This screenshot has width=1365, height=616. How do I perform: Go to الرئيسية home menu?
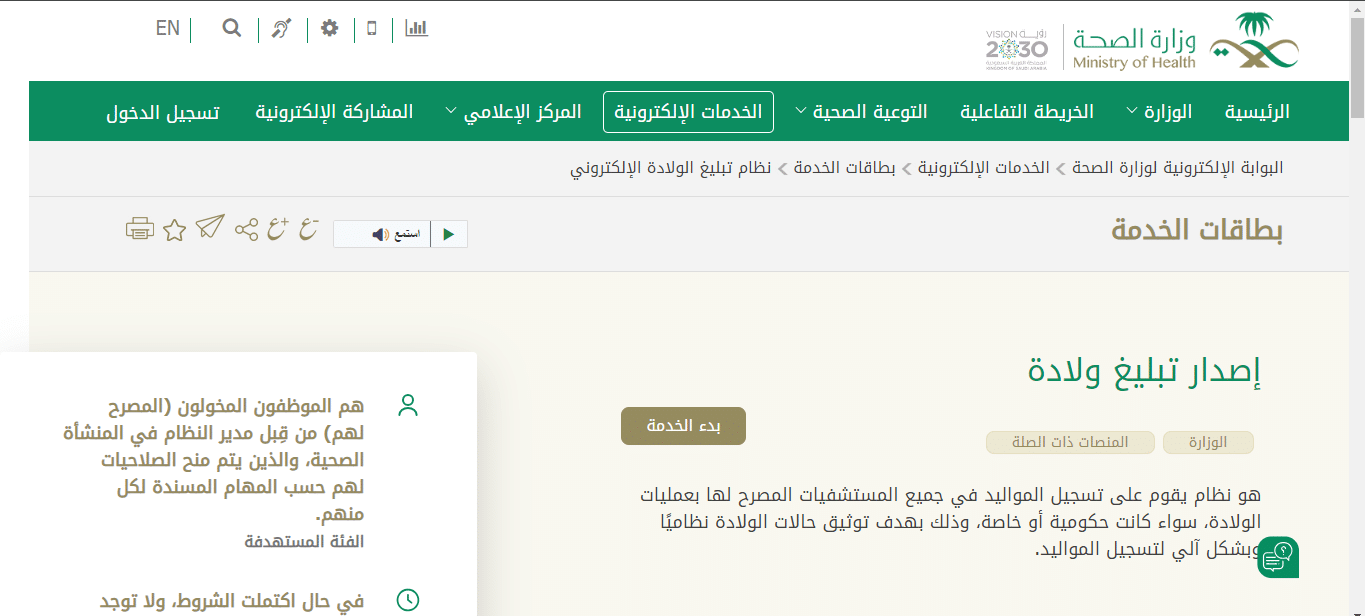(x=1257, y=112)
